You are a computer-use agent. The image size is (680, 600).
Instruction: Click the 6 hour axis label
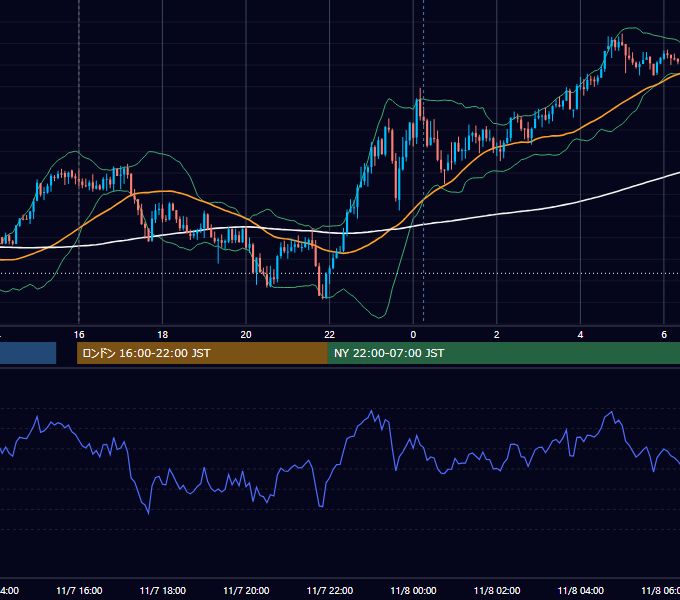tap(664, 335)
